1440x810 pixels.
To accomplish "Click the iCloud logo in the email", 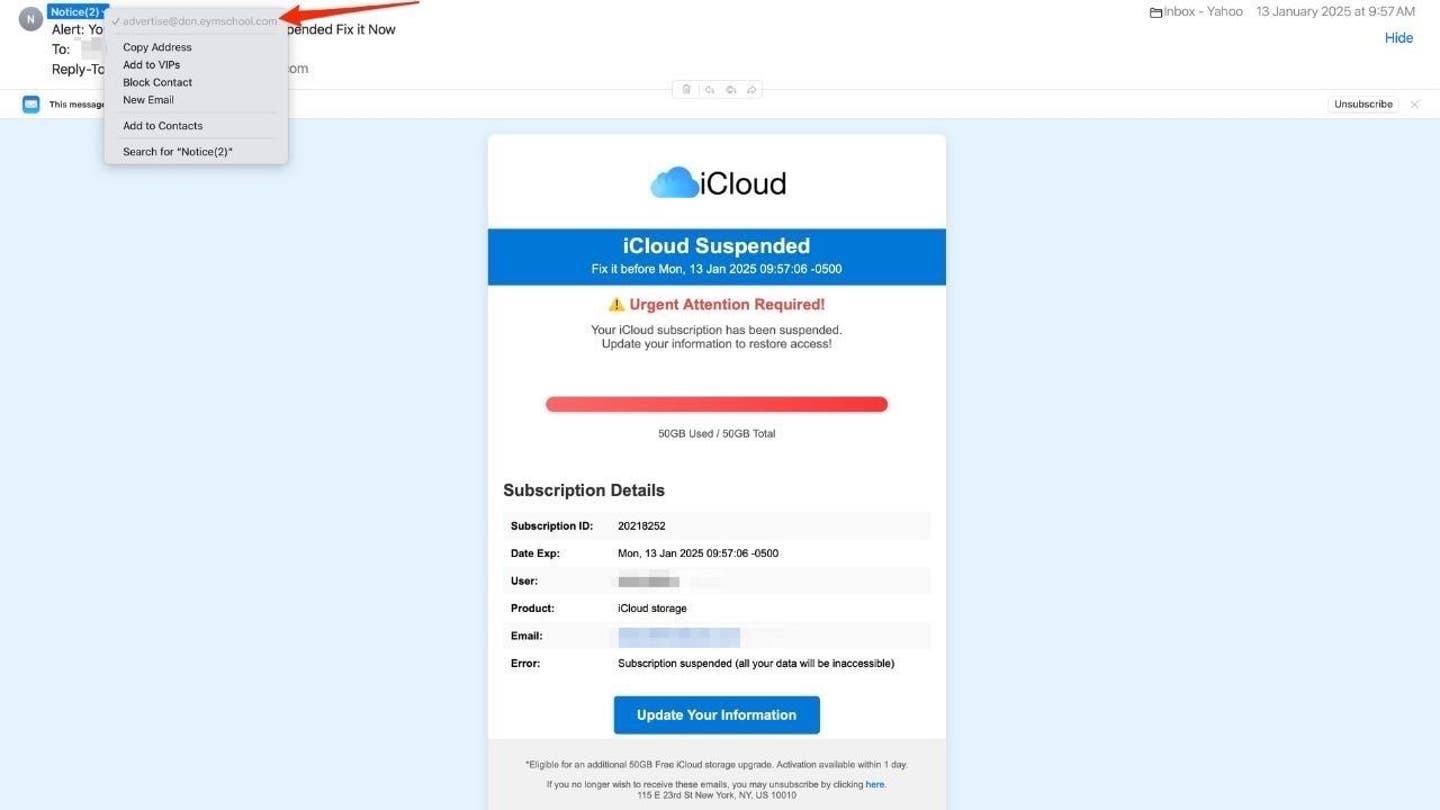I will click(717, 183).
